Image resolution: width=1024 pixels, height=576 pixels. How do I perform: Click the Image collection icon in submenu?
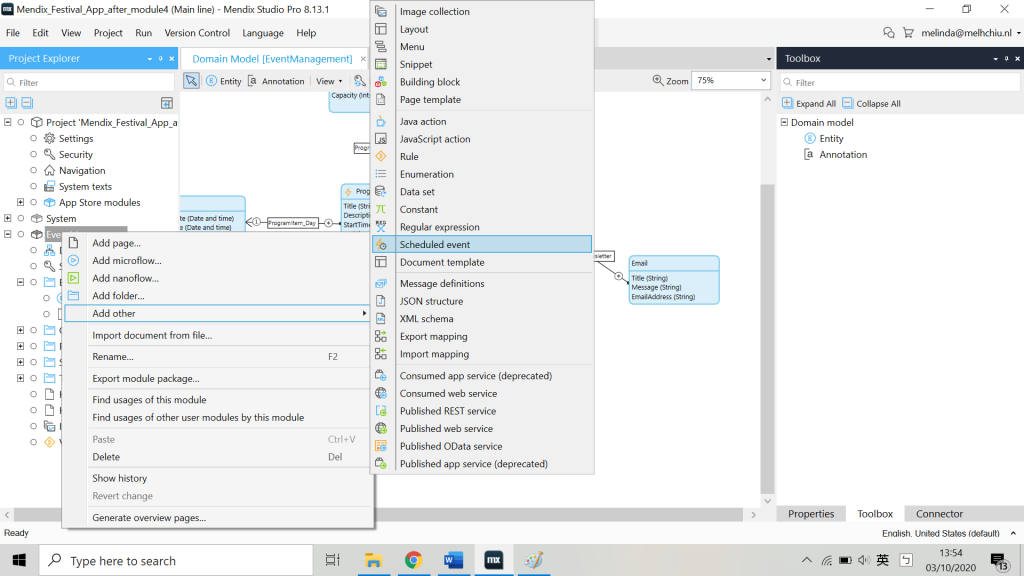[x=381, y=12]
